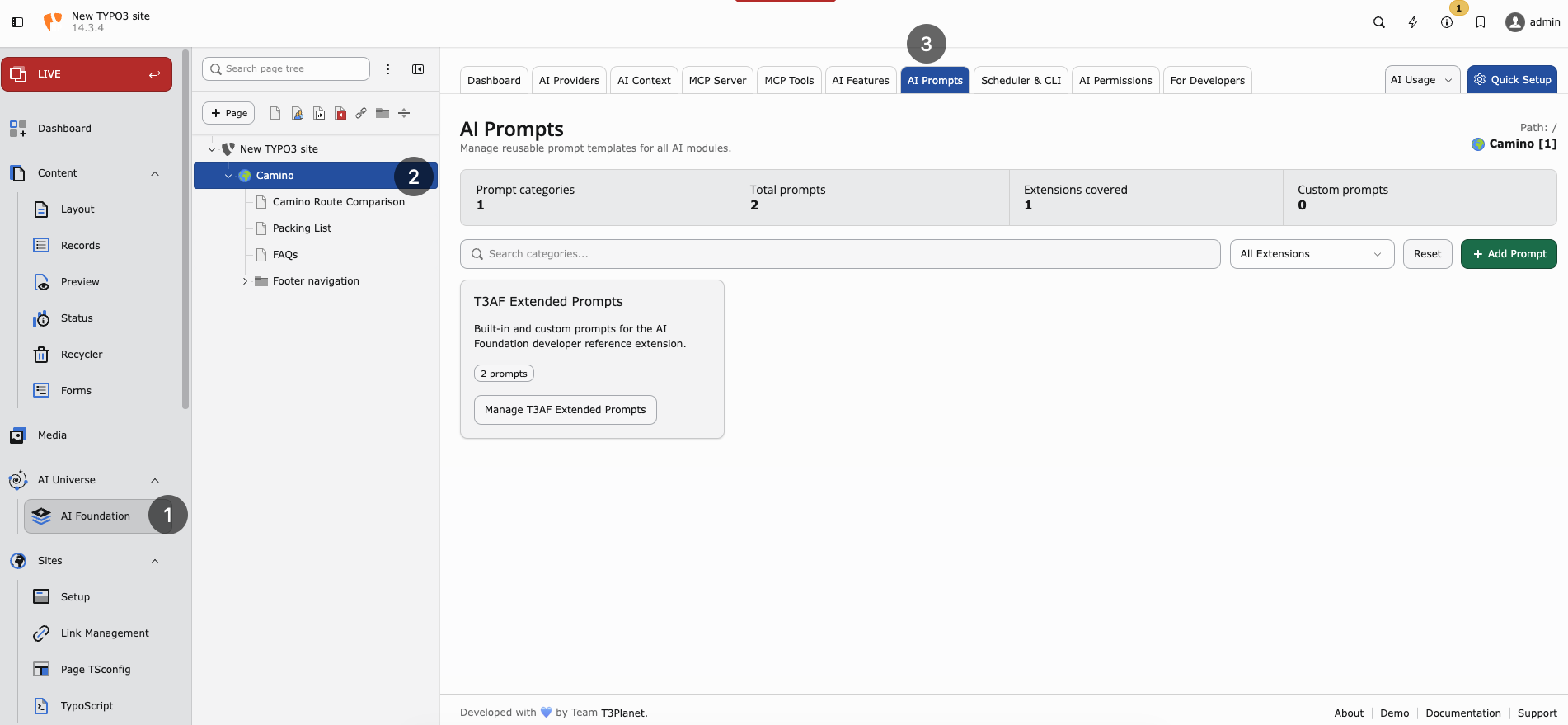
Task: Click the admin user avatar
Action: [1515, 22]
